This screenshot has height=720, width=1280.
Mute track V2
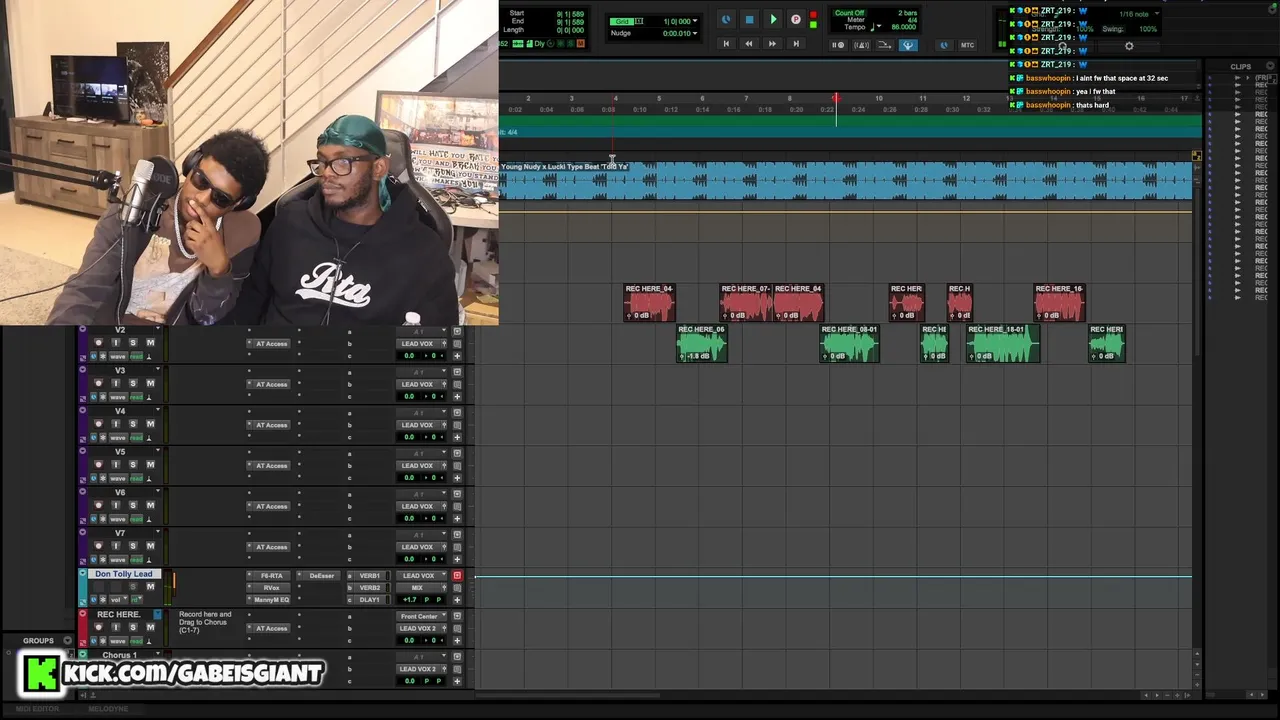pos(150,343)
